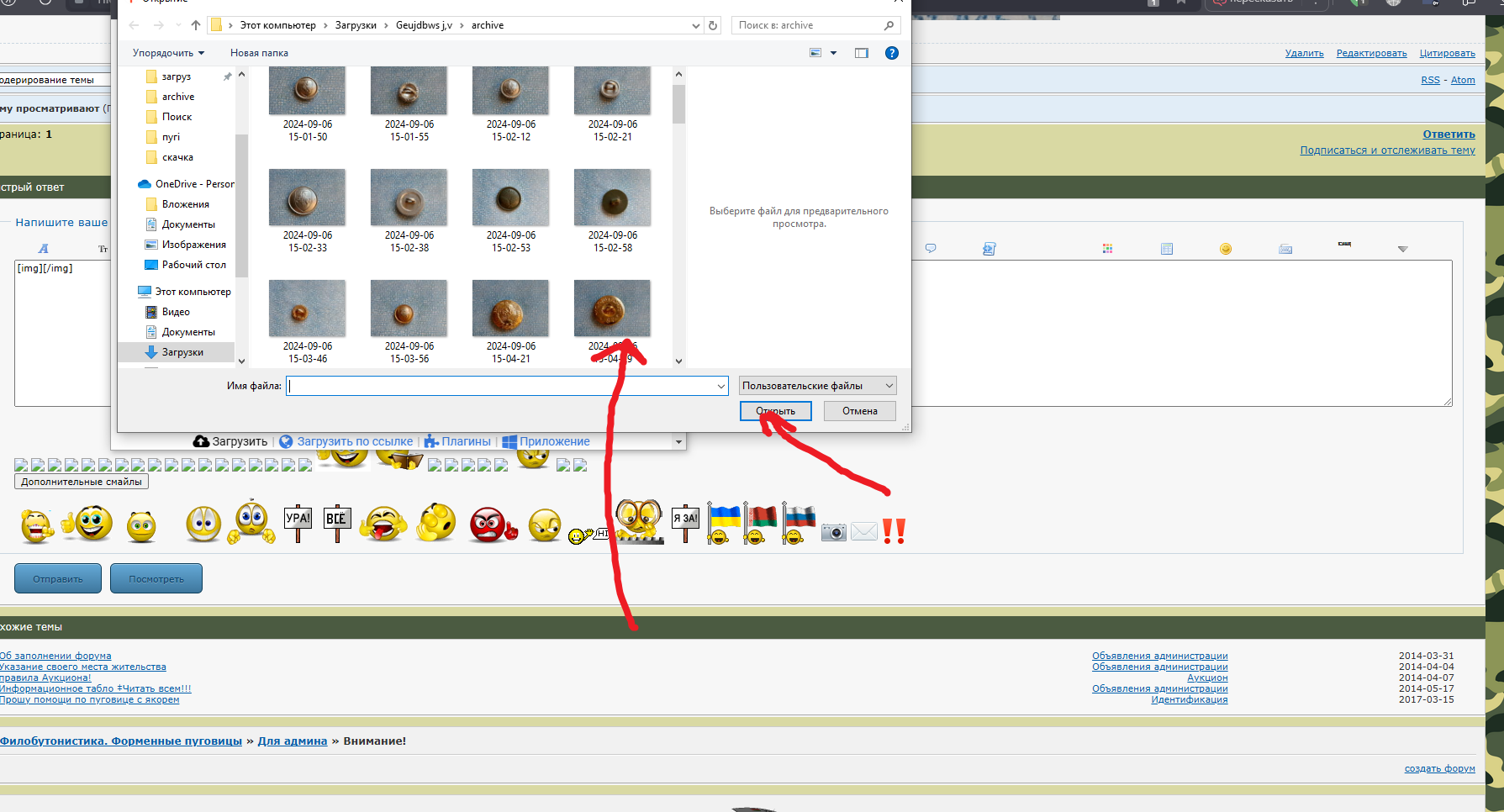Insert the Я ЗА! sign smiley
The width and height of the screenshot is (1504, 812).
(x=685, y=524)
